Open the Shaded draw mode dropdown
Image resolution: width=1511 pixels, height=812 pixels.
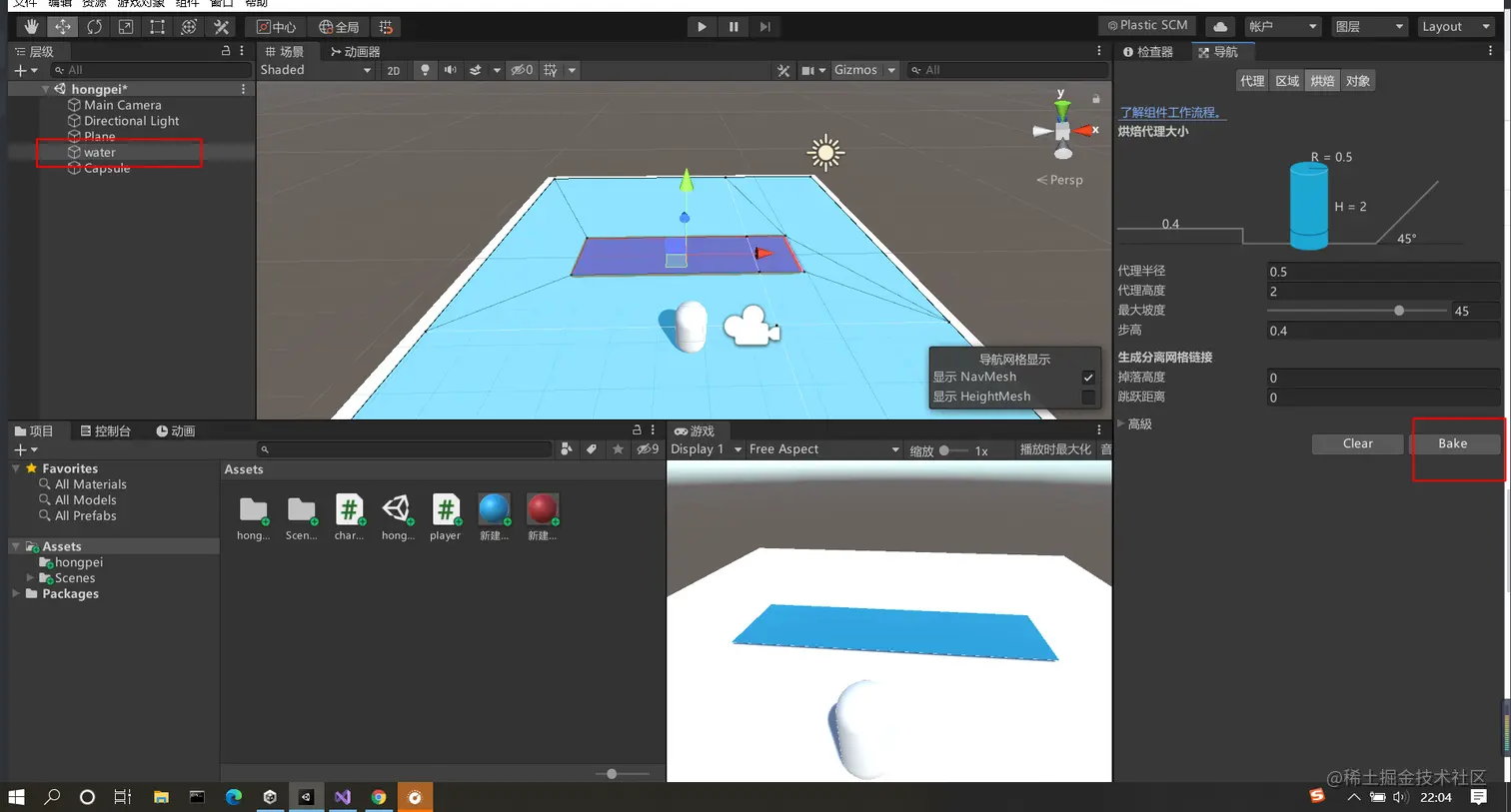(x=316, y=70)
